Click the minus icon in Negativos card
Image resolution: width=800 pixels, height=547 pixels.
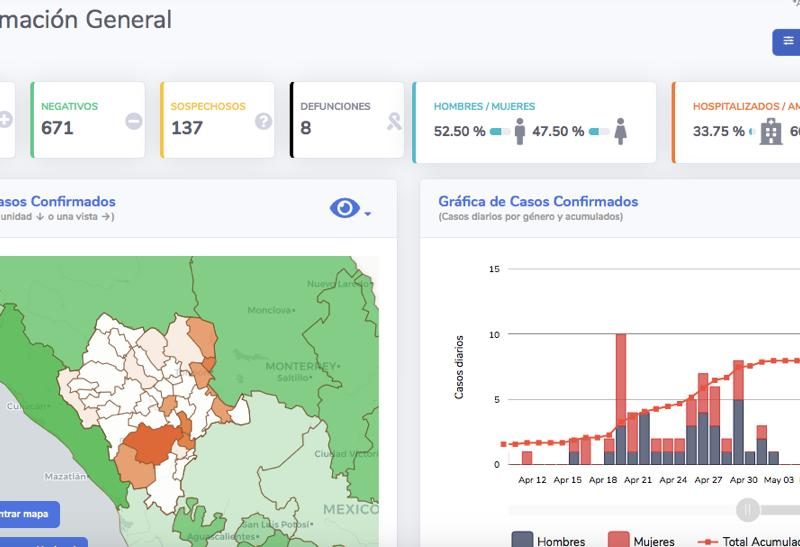click(133, 121)
